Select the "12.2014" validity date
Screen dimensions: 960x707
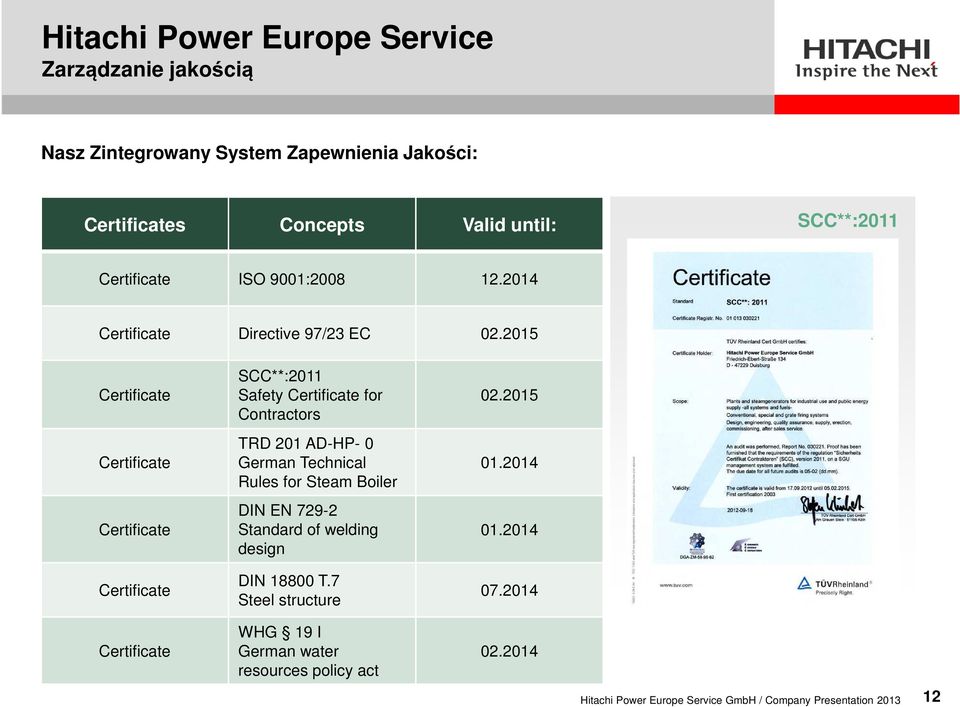[x=509, y=279]
